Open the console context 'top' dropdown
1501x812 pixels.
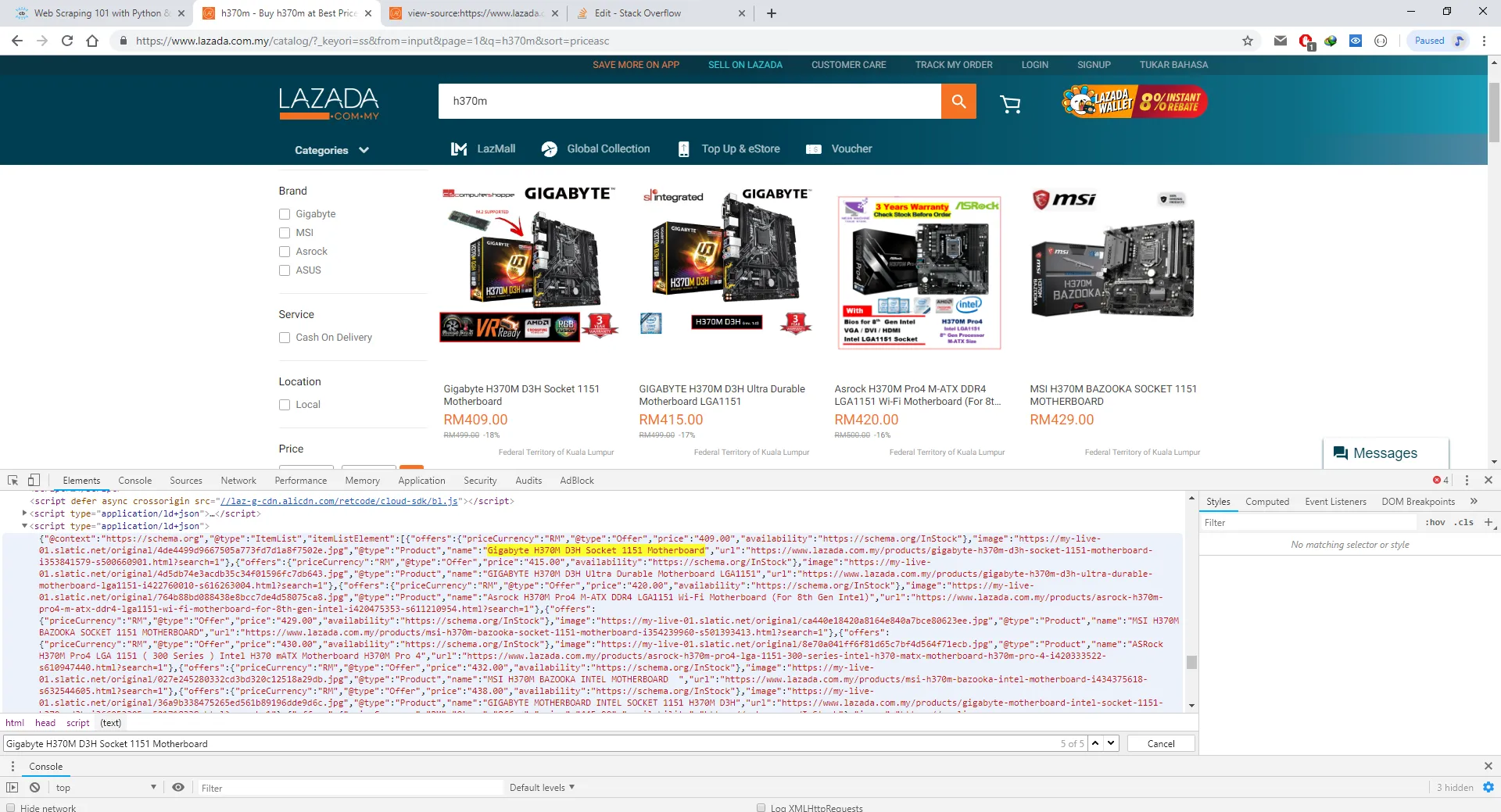(x=106, y=787)
